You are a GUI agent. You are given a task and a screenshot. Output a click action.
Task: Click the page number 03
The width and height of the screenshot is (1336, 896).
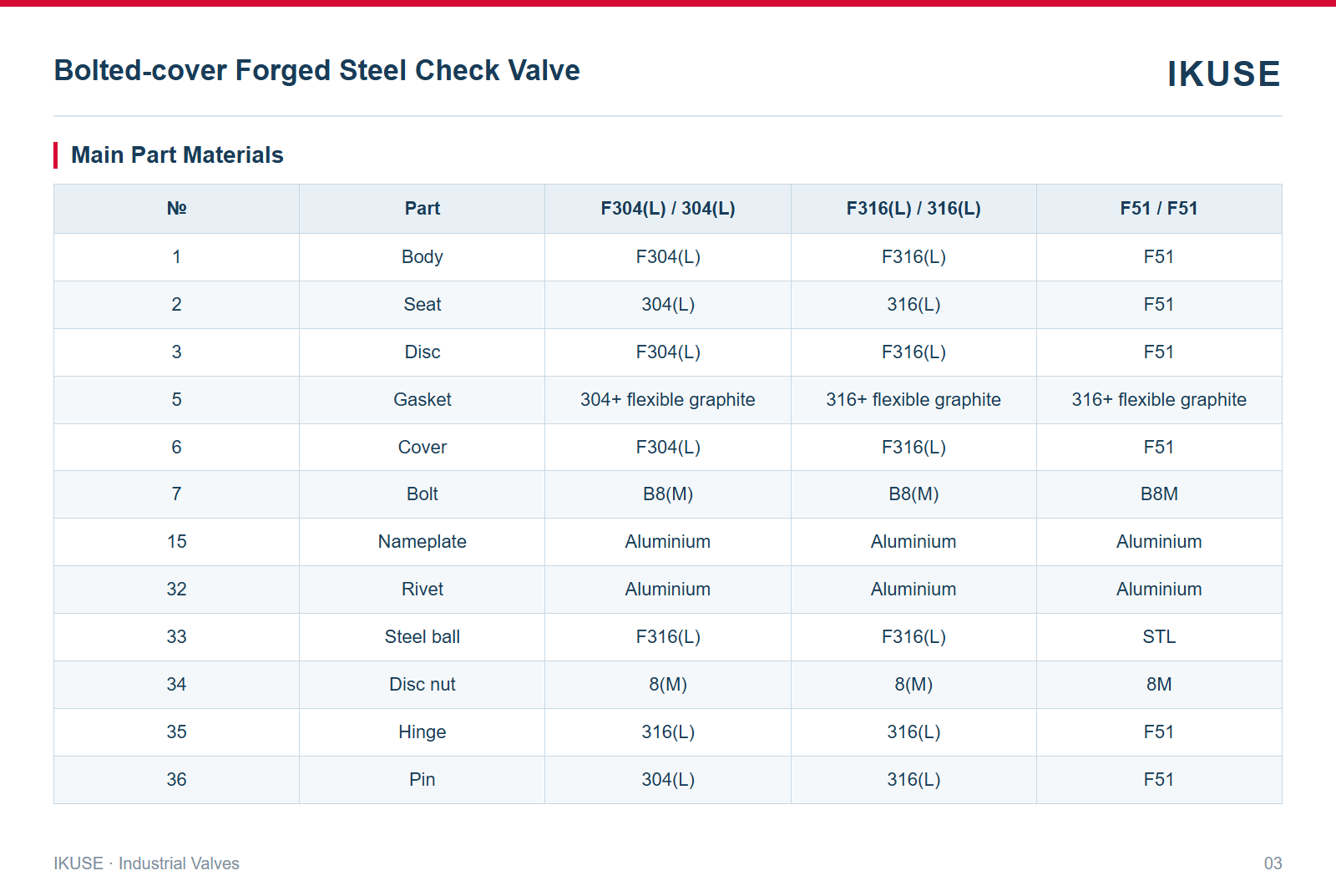click(x=1273, y=863)
